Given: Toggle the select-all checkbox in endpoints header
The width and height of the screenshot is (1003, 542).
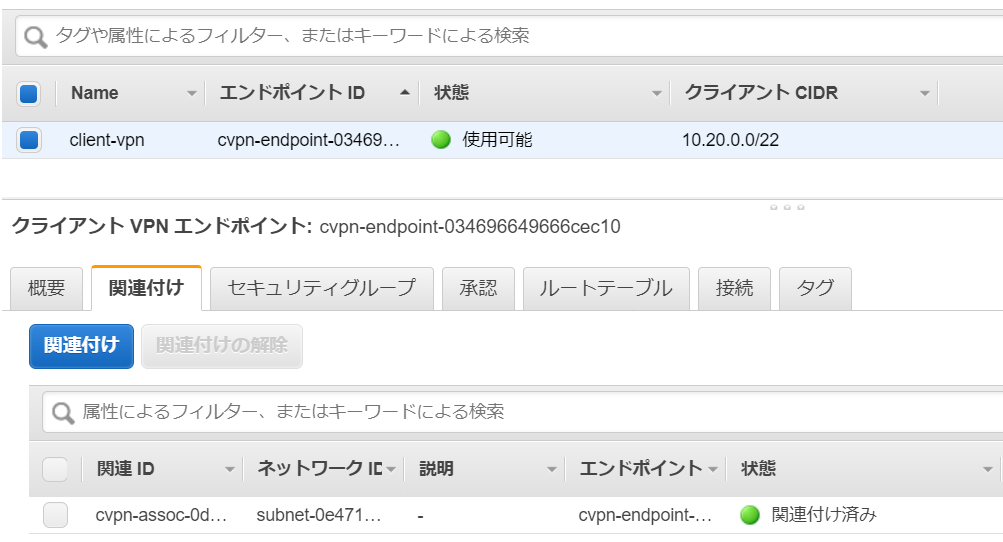Looking at the screenshot, I should click(29, 93).
